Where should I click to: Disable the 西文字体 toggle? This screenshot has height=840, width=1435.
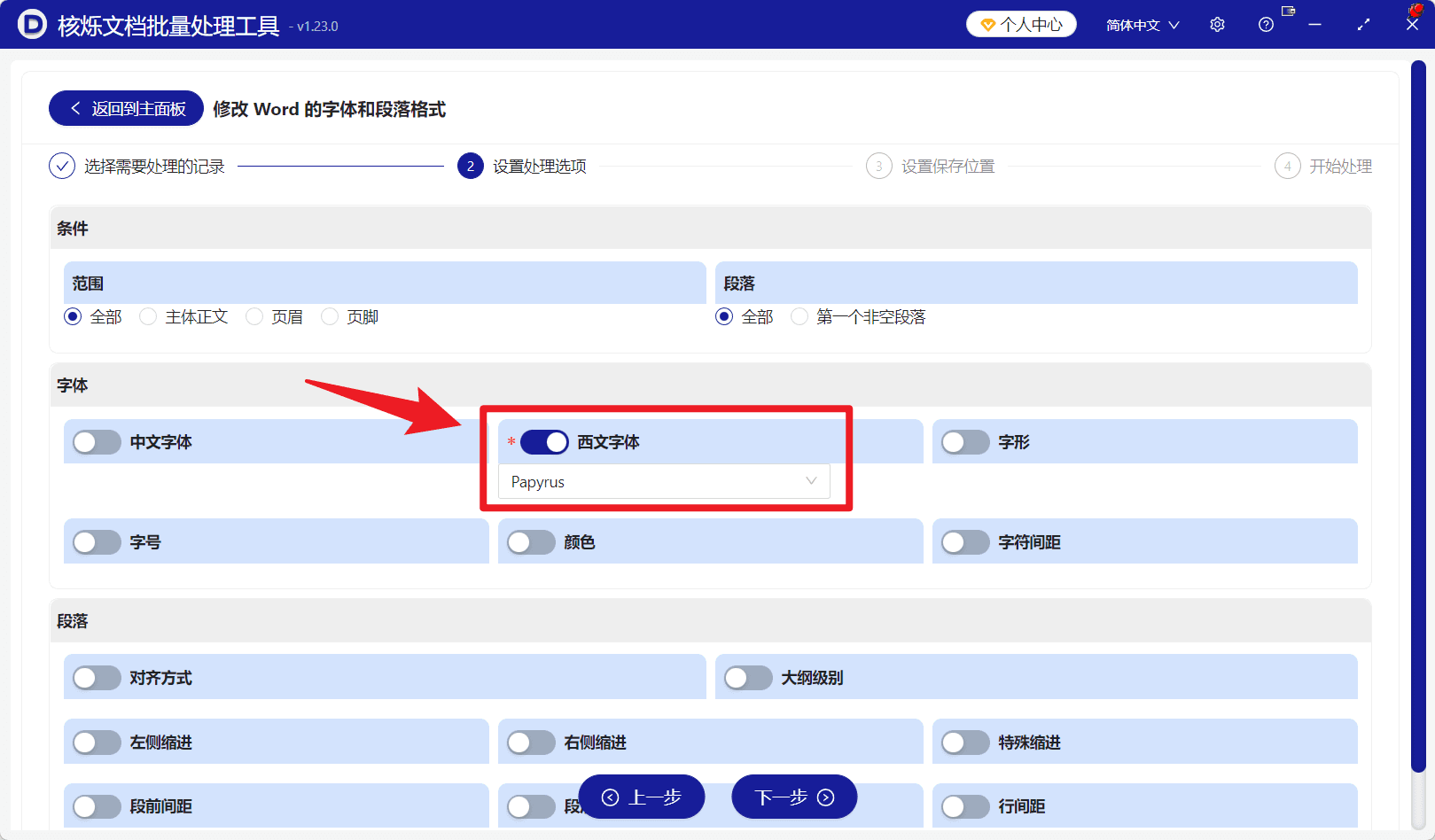[544, 442]
